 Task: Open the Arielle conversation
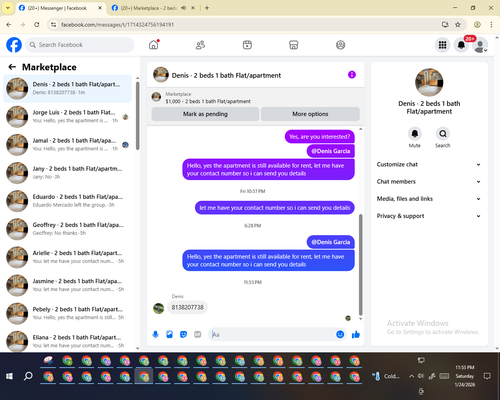[x=67, y=257]
